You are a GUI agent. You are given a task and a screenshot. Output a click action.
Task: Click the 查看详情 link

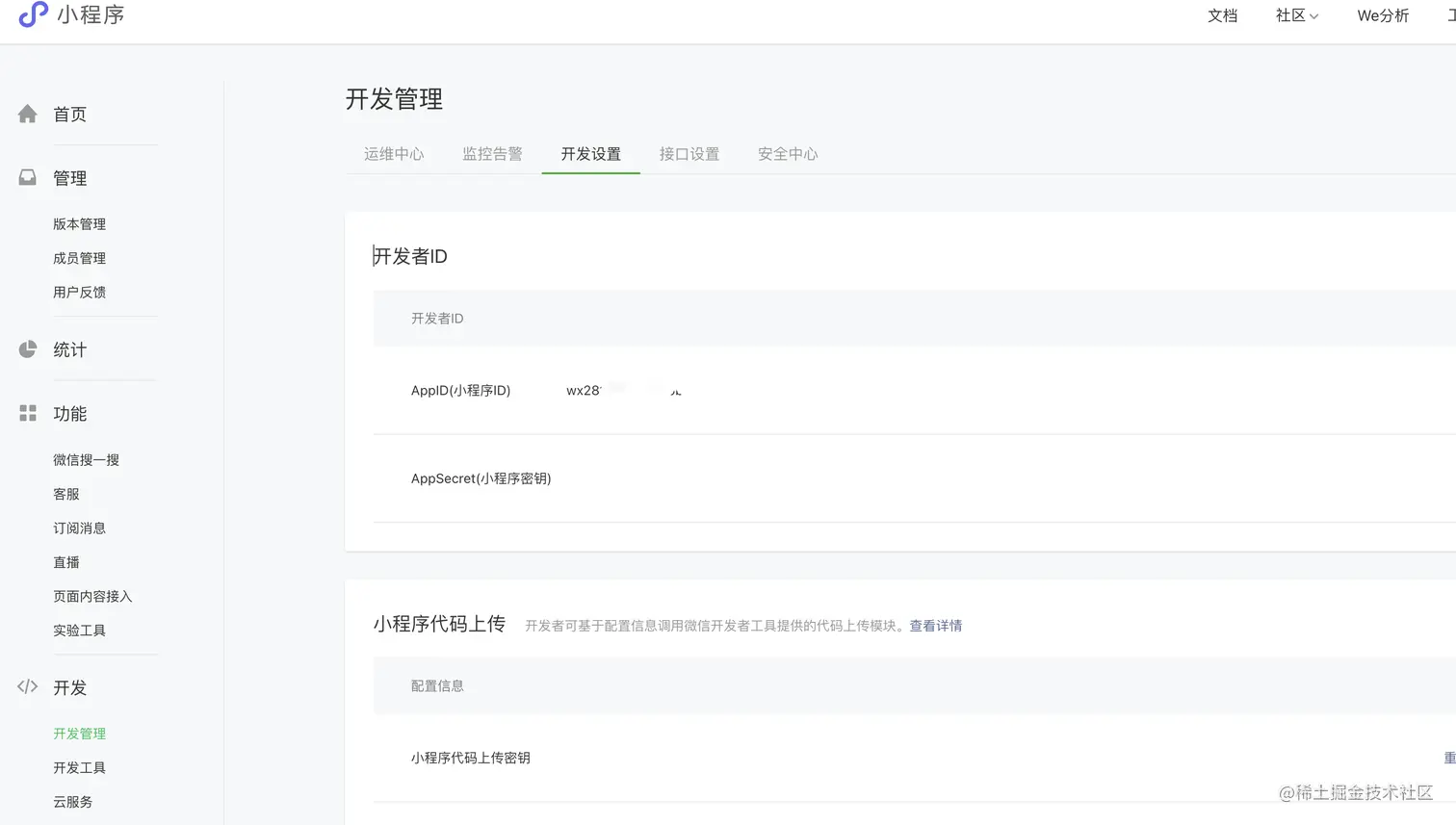click(x=936, y=626)
